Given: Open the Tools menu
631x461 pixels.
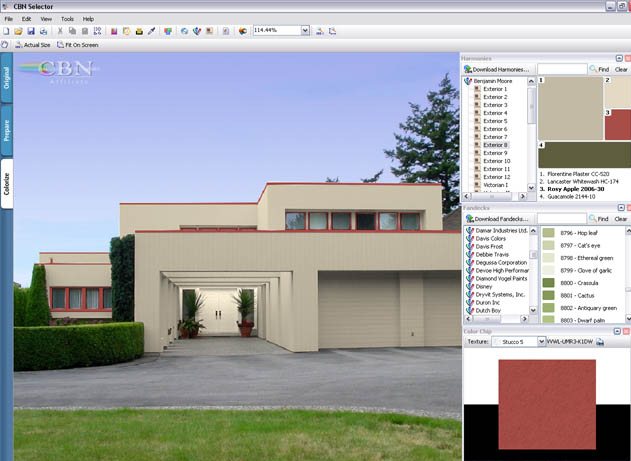Looking at the screenshot, I should [x=67, y=19].
